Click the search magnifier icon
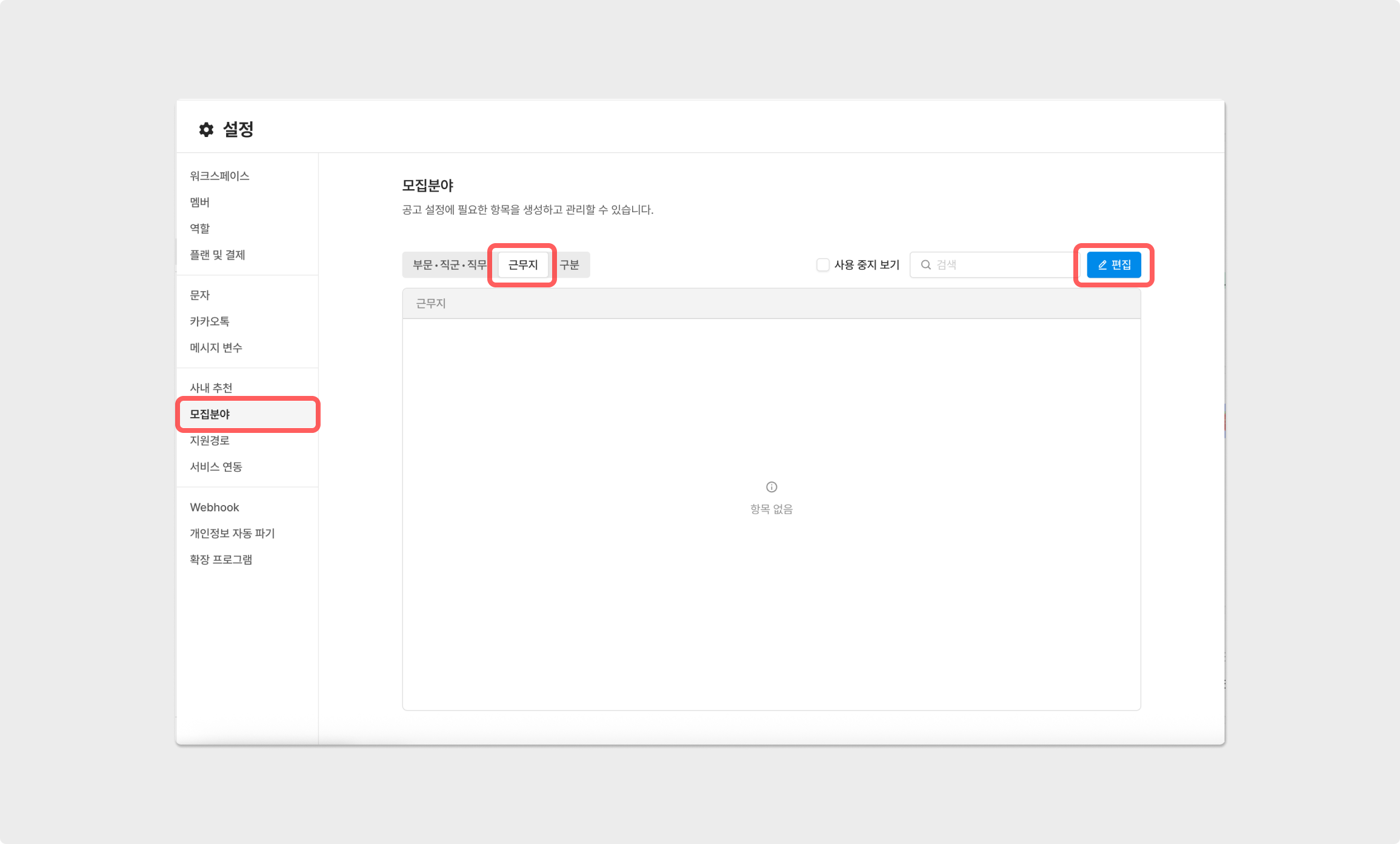This screenshot has height=844, width=1400. (925, 265)
